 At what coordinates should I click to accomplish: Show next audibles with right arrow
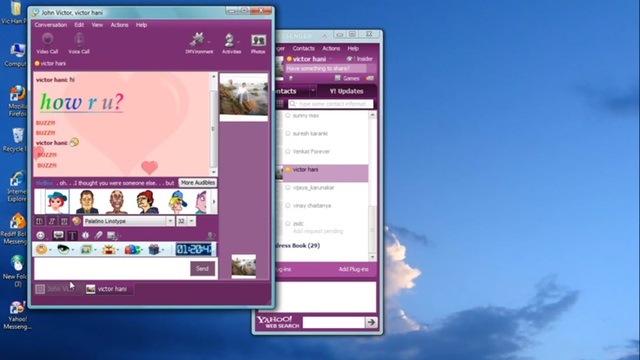[214, 202]
